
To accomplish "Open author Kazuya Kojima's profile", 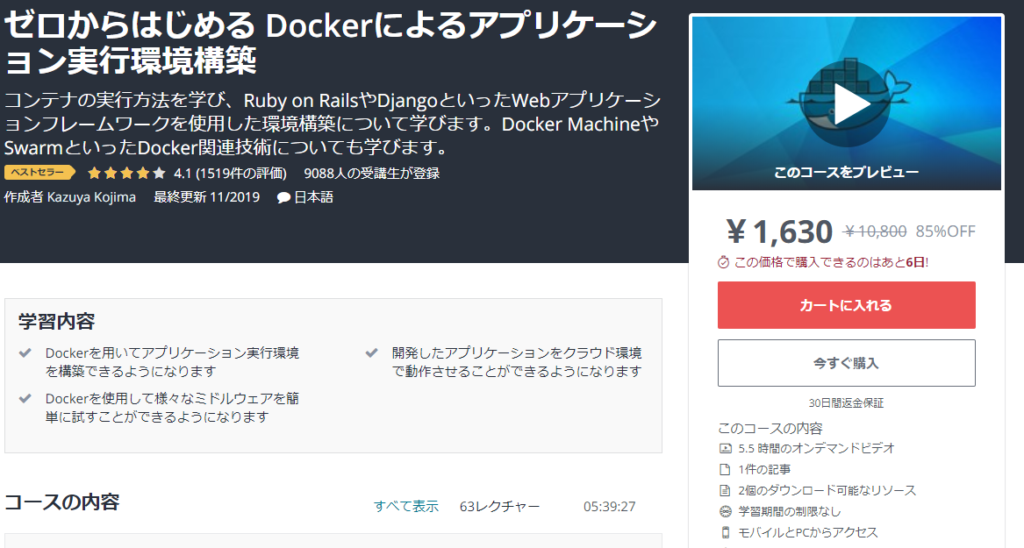I will [x=91, y=197].
